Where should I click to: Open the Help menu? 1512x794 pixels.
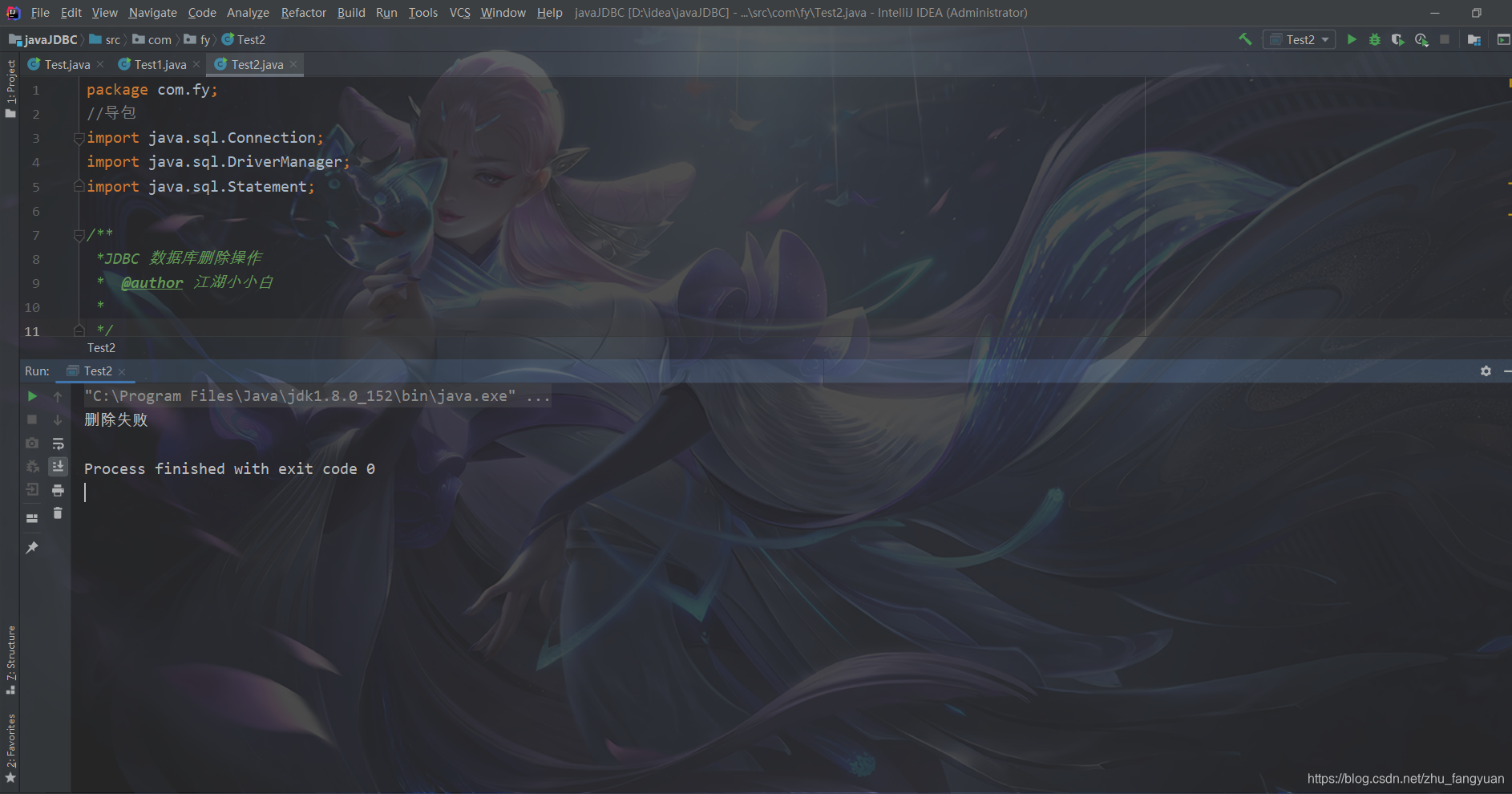(549, 13)
